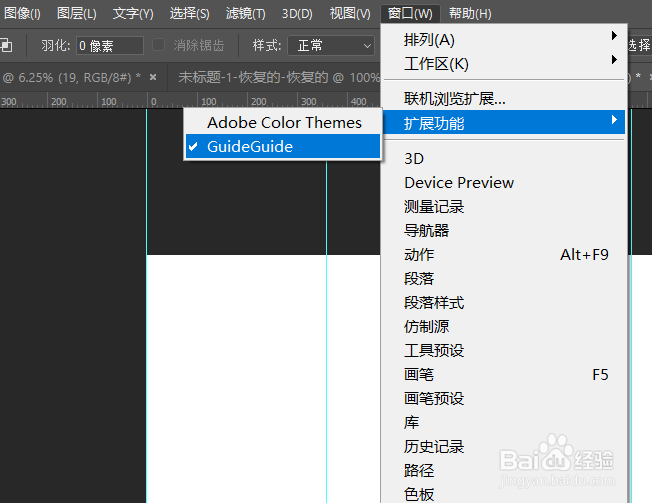Image resolution: width=652 pixels, height=503 pixels.
Task: Open the 3D(D) menu
Action: point(297,14)
